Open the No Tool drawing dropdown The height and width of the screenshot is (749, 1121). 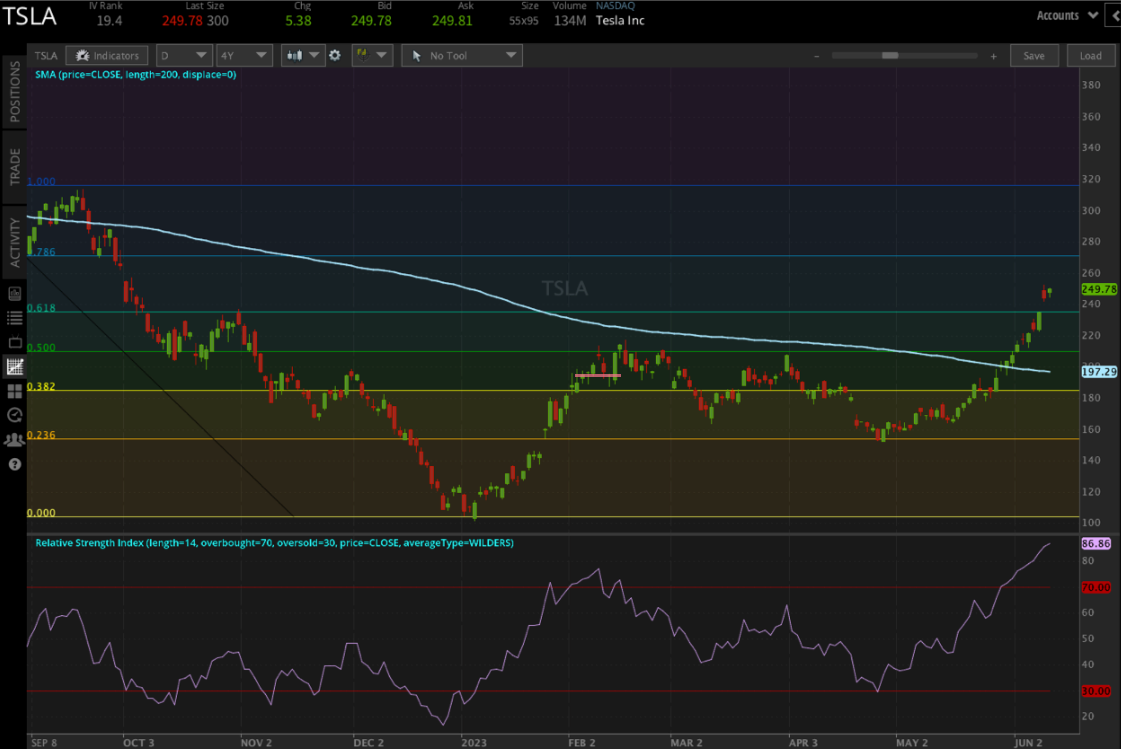(461, 56)
